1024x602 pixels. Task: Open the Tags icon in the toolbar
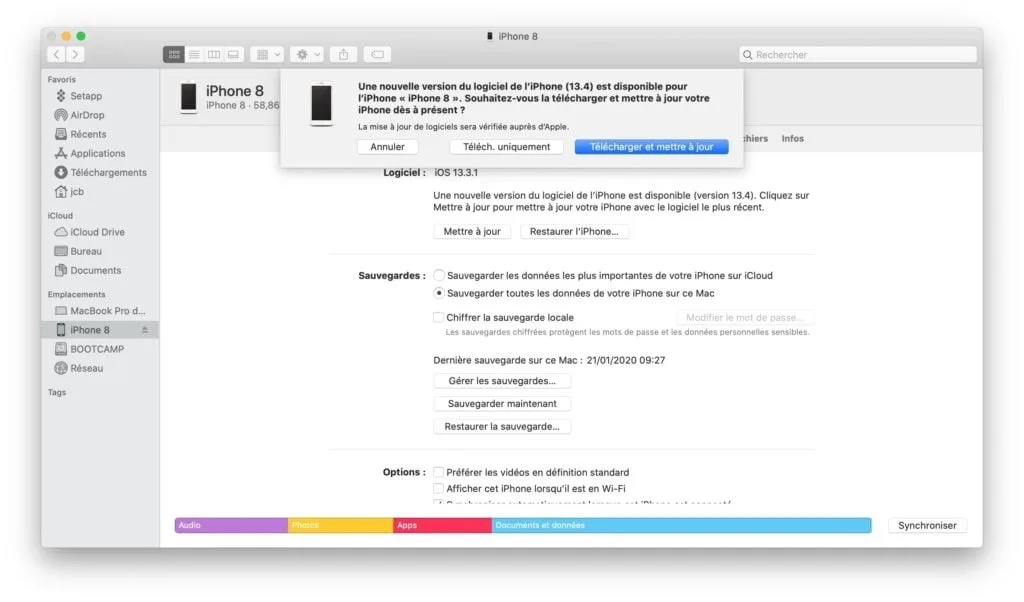379,54
